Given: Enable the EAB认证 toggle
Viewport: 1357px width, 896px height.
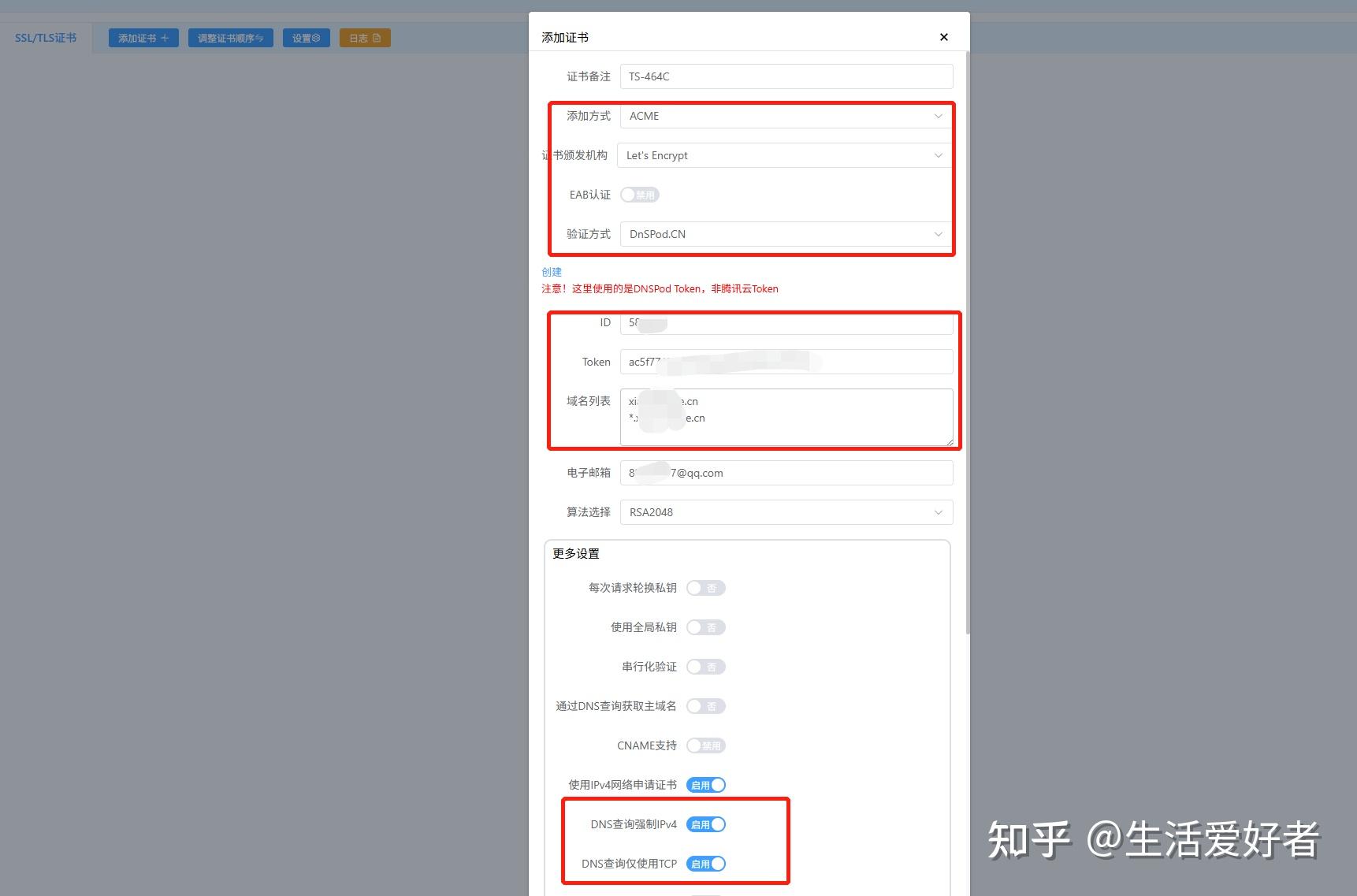Looking at the screenshot, I should [640, 195].
